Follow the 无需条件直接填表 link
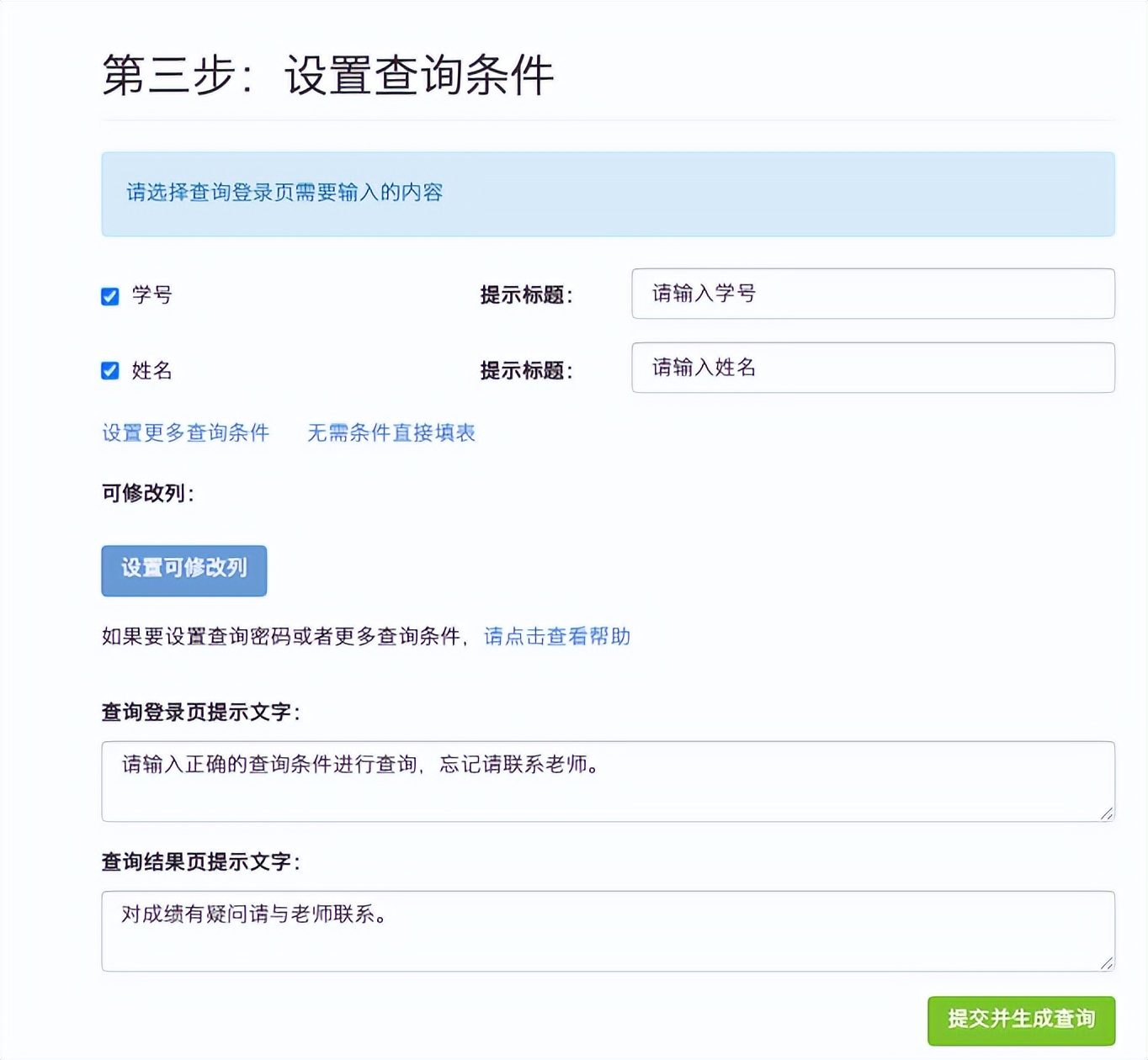Screen dimensions: 1148x1060 coord(391,433)
